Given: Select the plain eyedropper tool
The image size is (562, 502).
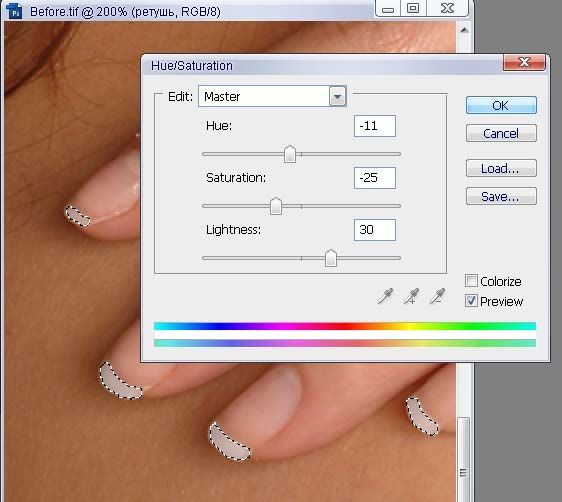Looking at the screenshot, I should coord(385,296).
